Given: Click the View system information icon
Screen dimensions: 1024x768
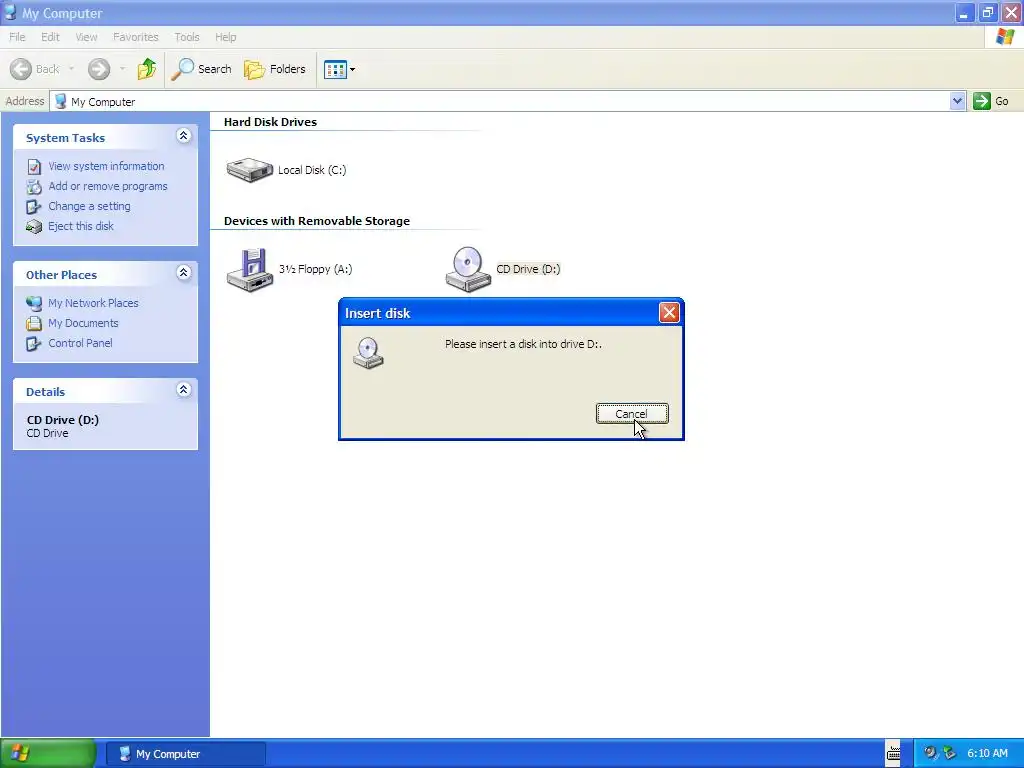Looking at the screenshot, I should (x=34, y=167).
